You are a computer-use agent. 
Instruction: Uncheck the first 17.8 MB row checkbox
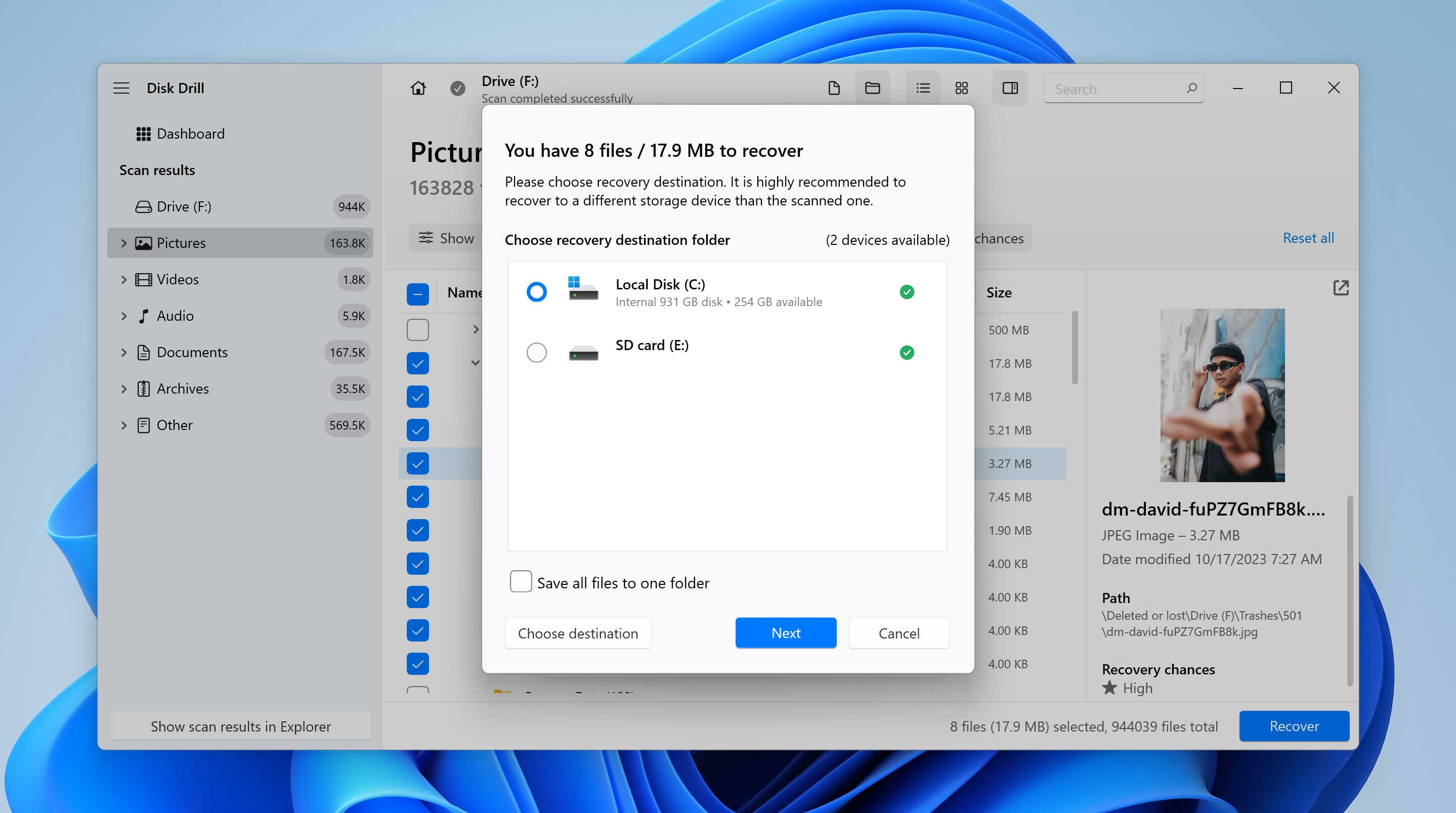point(418,364)
